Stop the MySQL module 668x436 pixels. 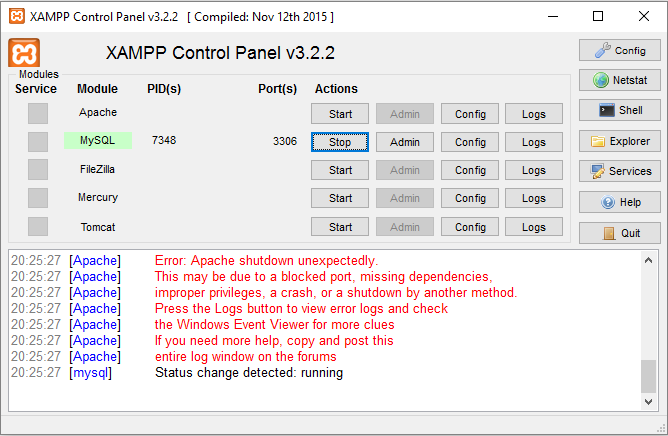pos(340,142)
